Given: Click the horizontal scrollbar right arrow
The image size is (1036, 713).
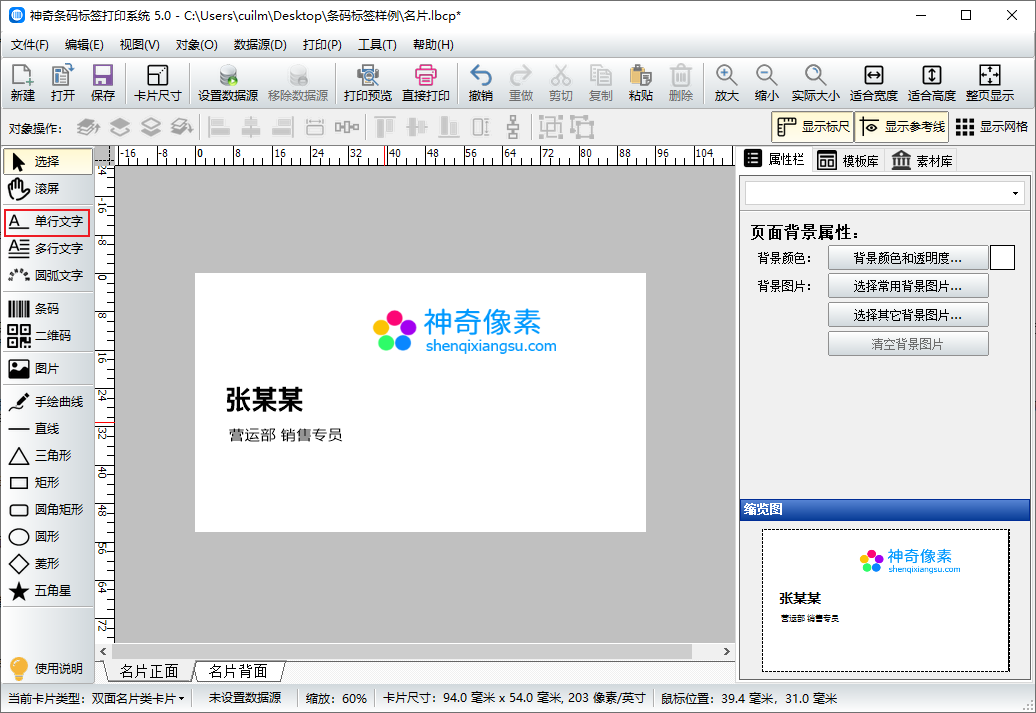Looking at the screenshot, I should click(726, 652).
